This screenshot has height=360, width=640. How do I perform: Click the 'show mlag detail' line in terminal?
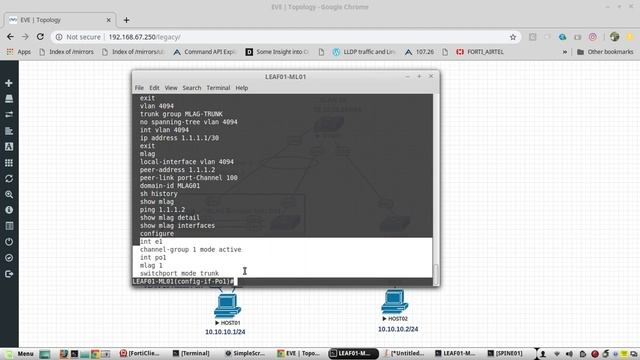tap(170, 218)
